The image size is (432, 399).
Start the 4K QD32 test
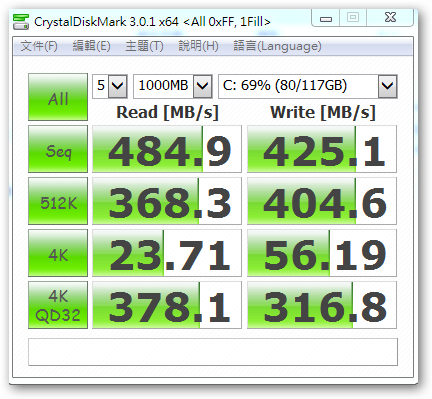click(x=58, y=305)
